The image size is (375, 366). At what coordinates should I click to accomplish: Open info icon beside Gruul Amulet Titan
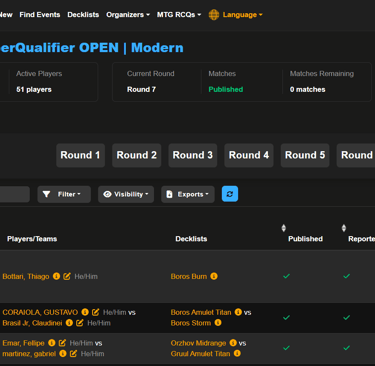tap(237, 353)
